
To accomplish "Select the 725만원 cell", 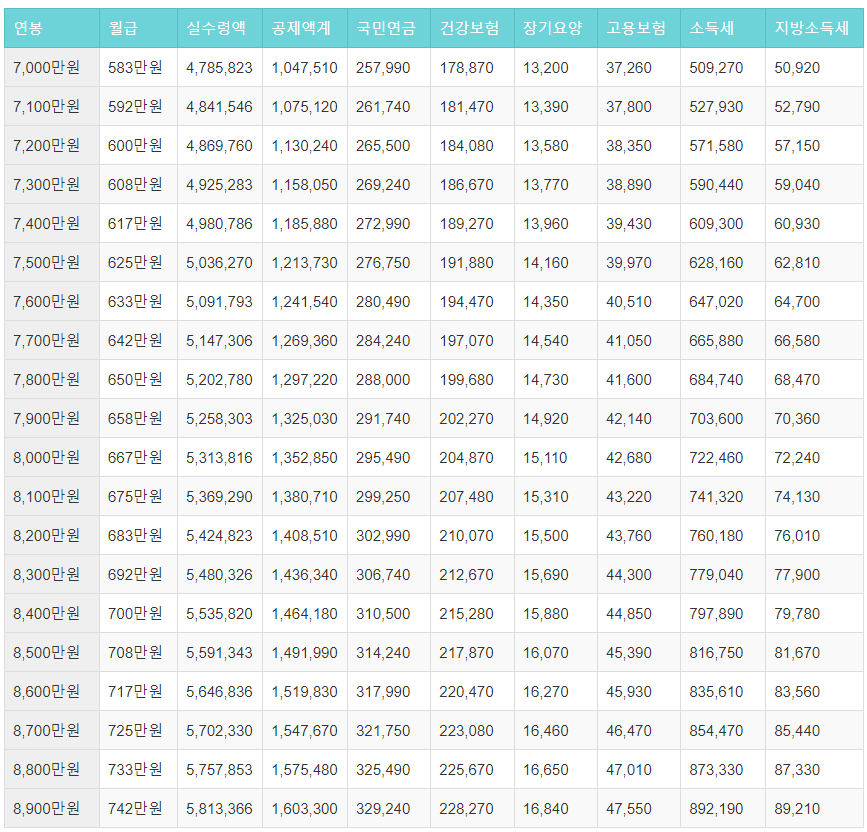I will 138,730.
